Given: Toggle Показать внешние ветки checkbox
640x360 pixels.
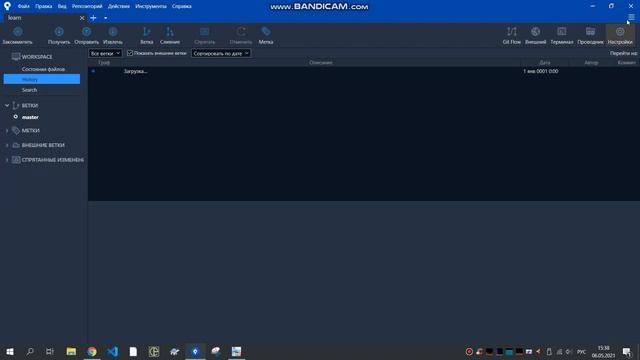Looking at the screenshot, I should click(x=130, y=53).
